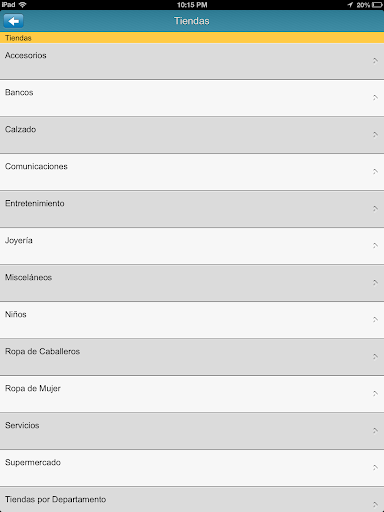
Task: Select the Comunicaciones row
Action: (x=192, y=172)
